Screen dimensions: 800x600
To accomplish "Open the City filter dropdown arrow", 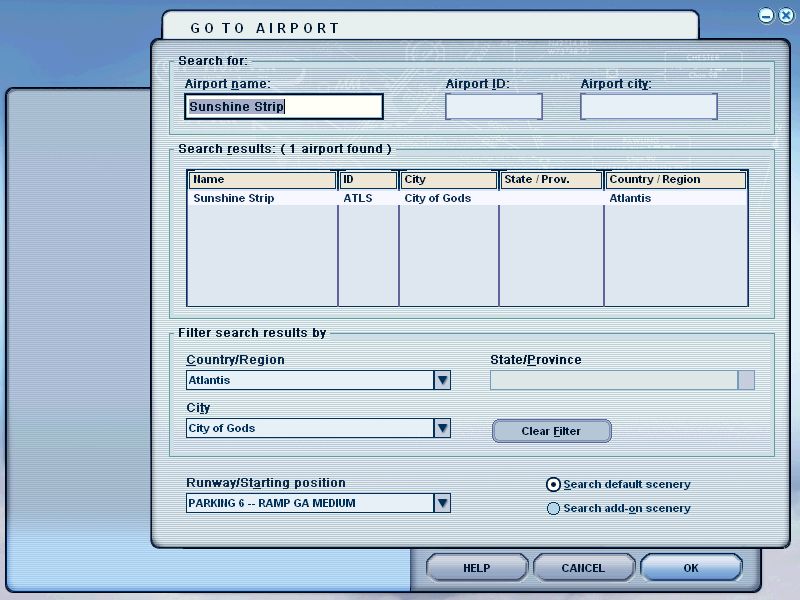I will point(442,428).
